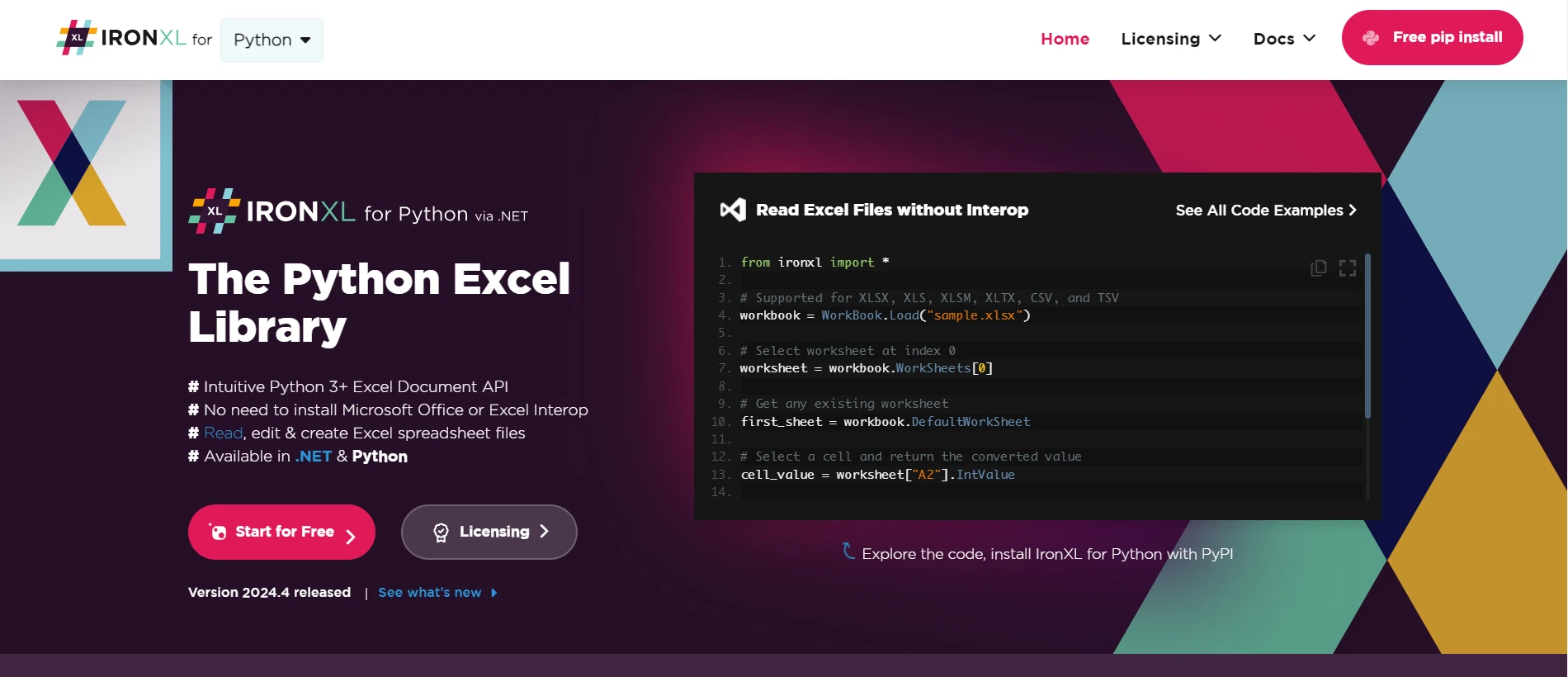
Task: Copy the code sample using the copy icon
Action: point(1318,268)
